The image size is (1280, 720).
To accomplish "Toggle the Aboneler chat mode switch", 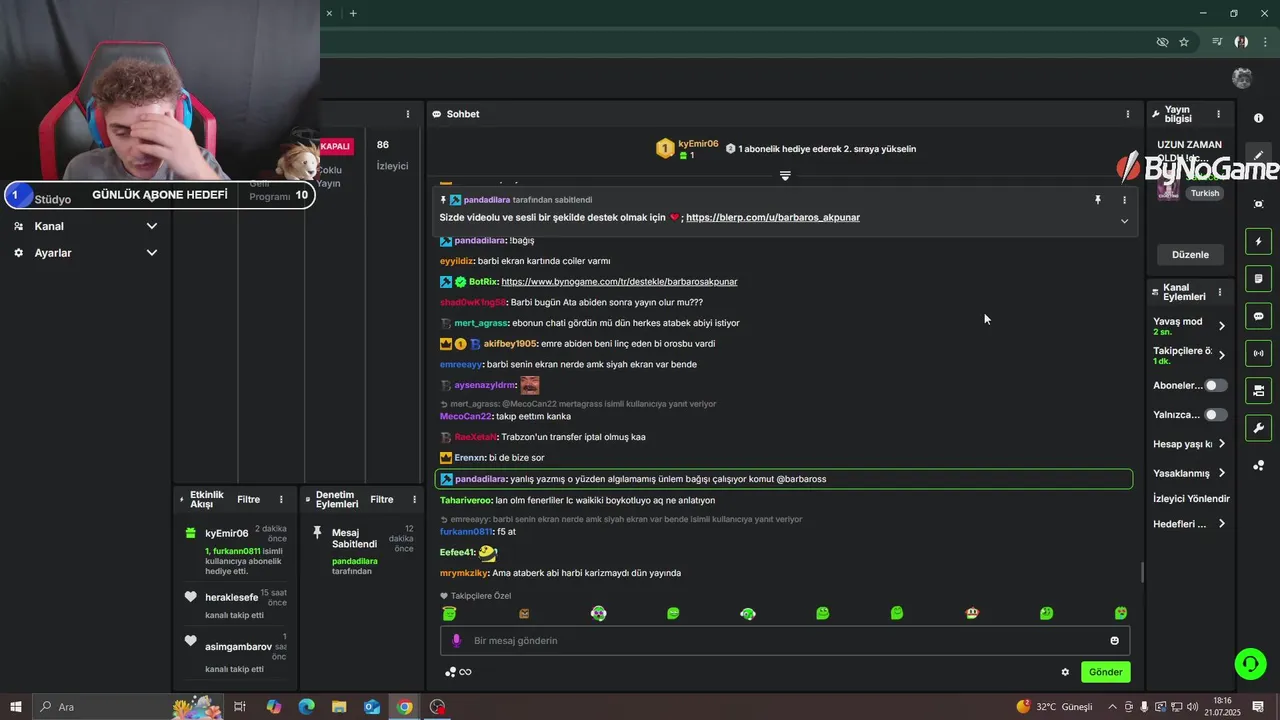I will click(1215, 385).
